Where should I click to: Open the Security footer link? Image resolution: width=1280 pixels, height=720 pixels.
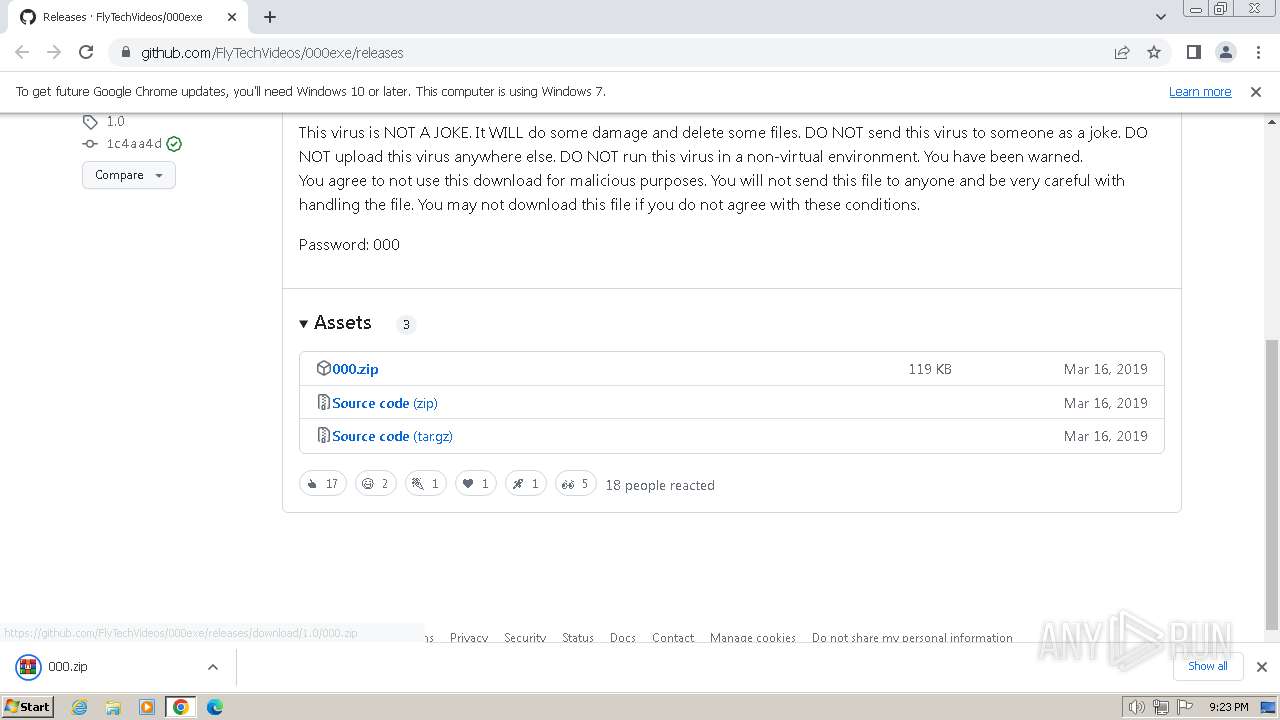tap(525, 638)
